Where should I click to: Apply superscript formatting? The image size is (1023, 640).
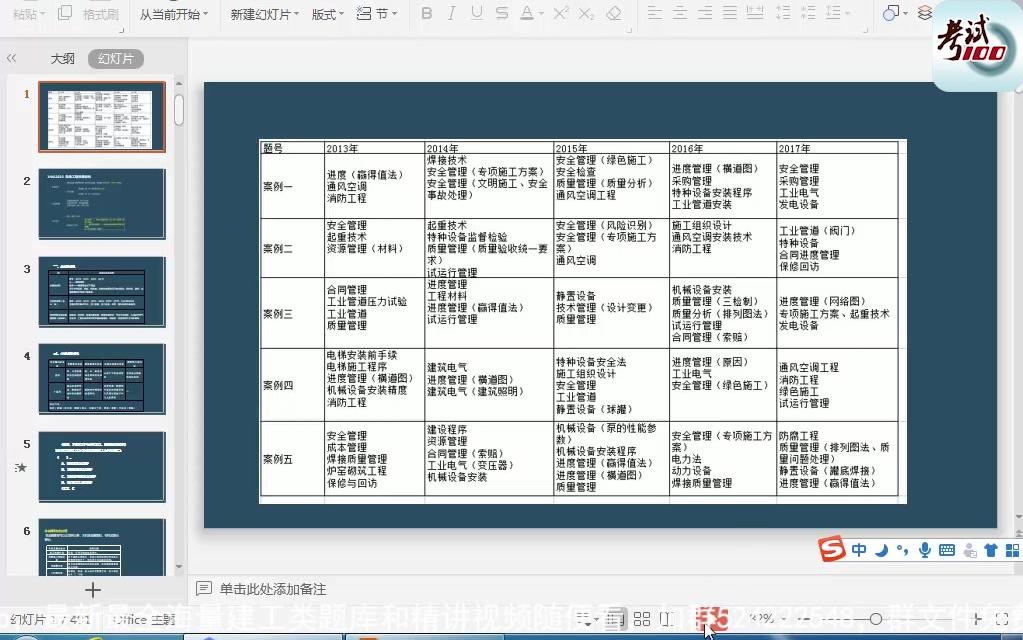coord(560,13)
